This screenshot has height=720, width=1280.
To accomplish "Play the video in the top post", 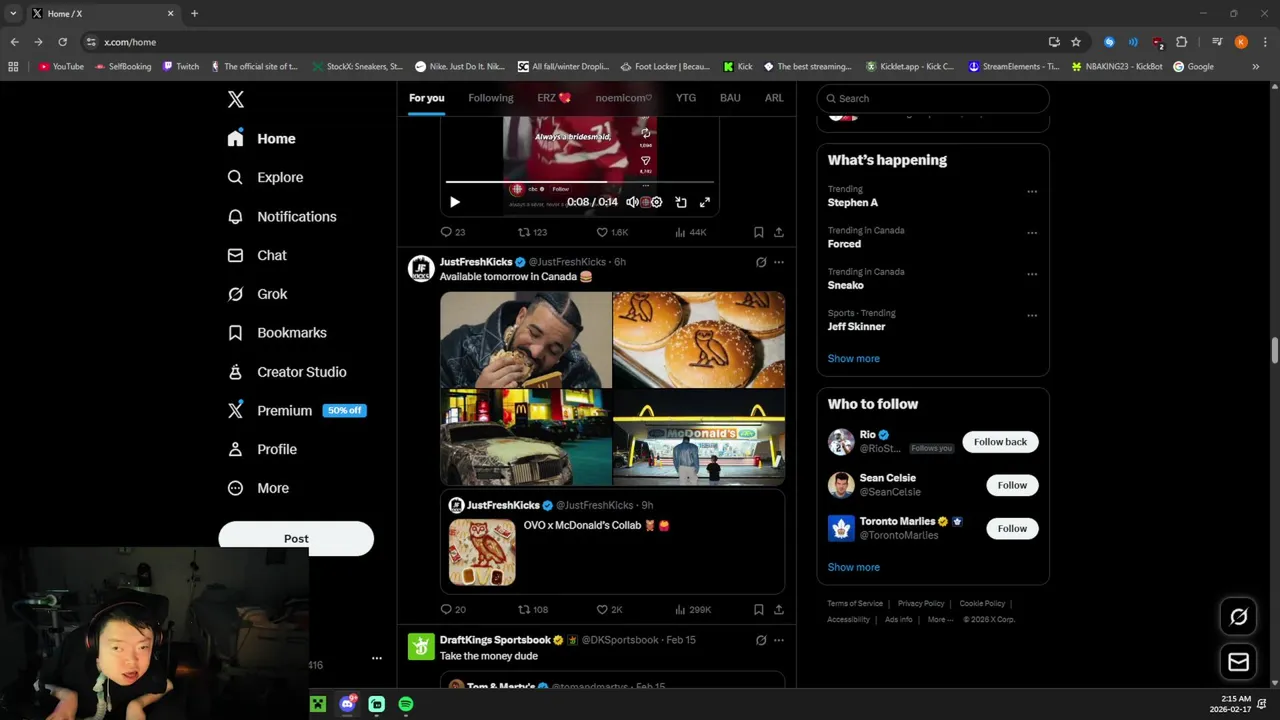I will click(x=455, y=202).
